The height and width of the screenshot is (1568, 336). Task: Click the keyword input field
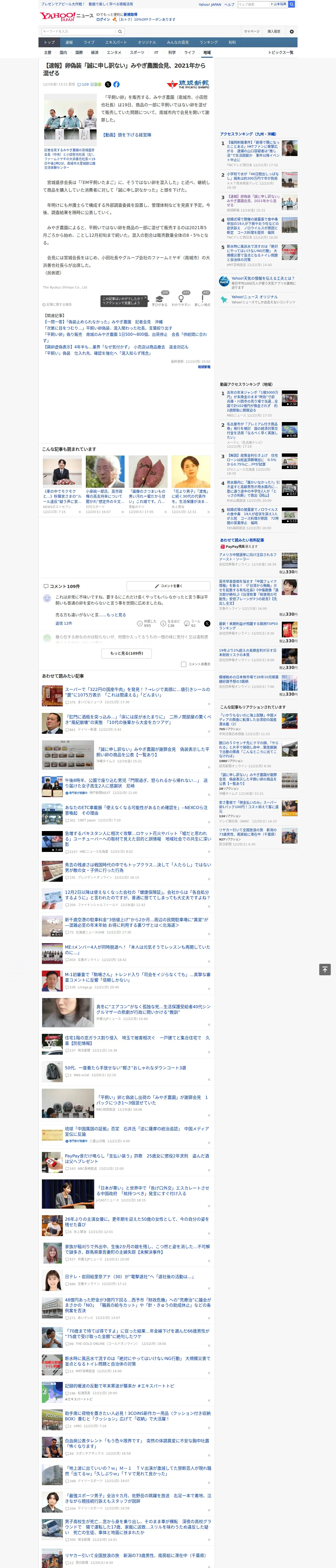coord(79,32)
